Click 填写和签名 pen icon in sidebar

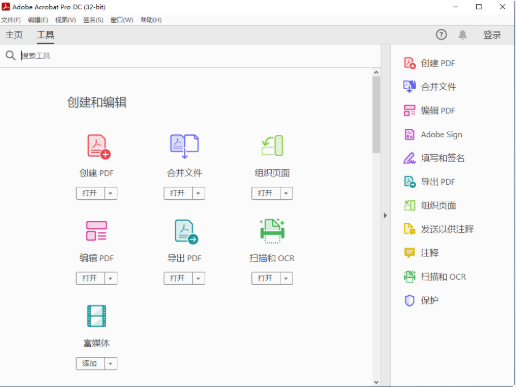tap(409, 158)
